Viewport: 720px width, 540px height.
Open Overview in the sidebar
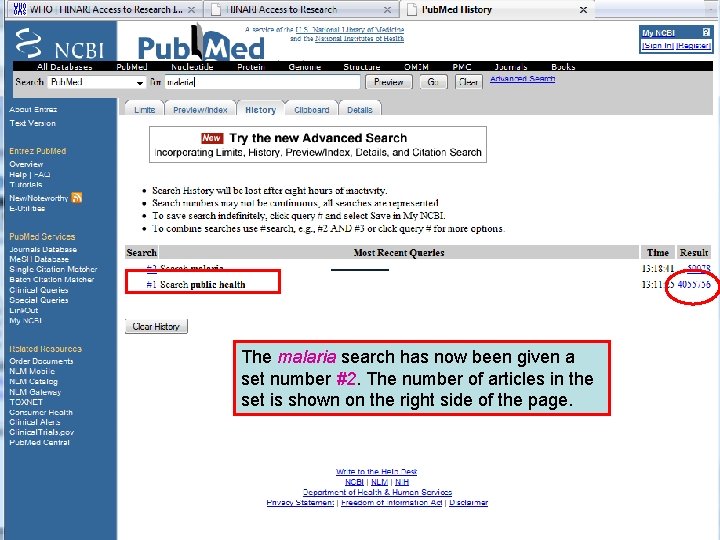pyautogui.click(x=26, y=164)
